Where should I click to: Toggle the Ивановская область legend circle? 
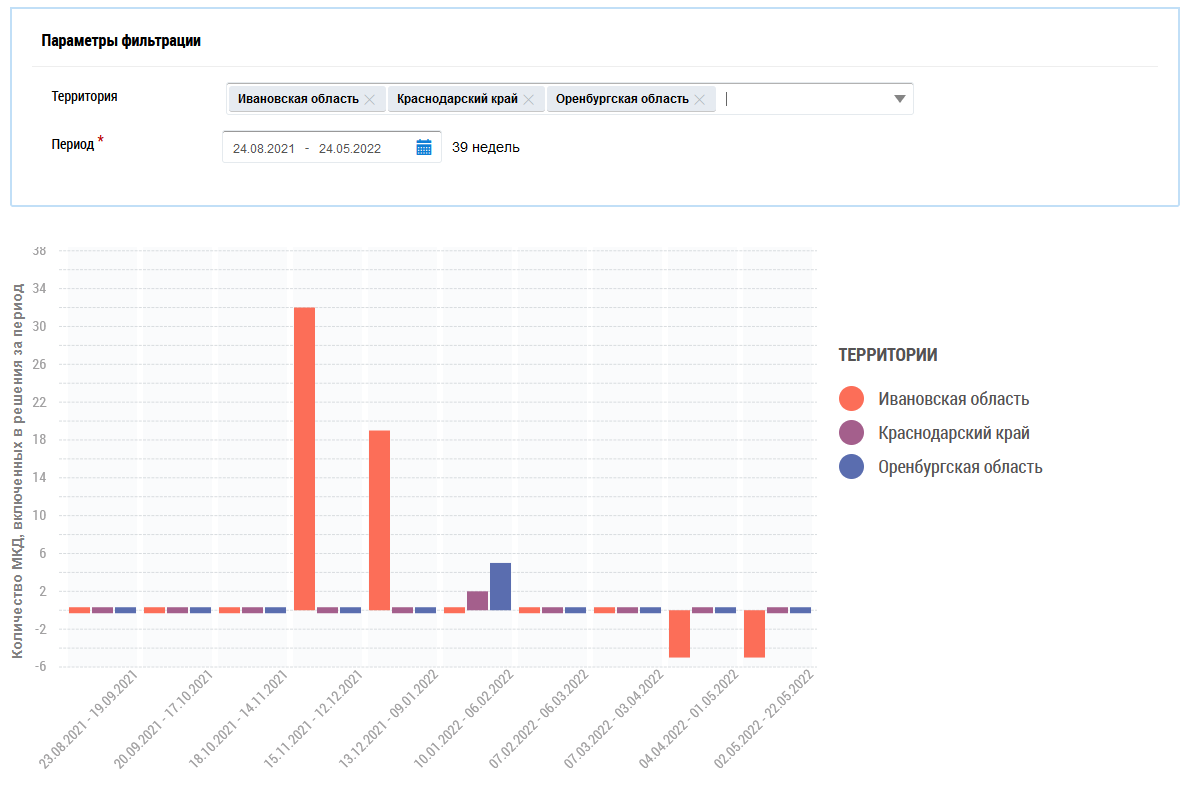coord(852,399)
